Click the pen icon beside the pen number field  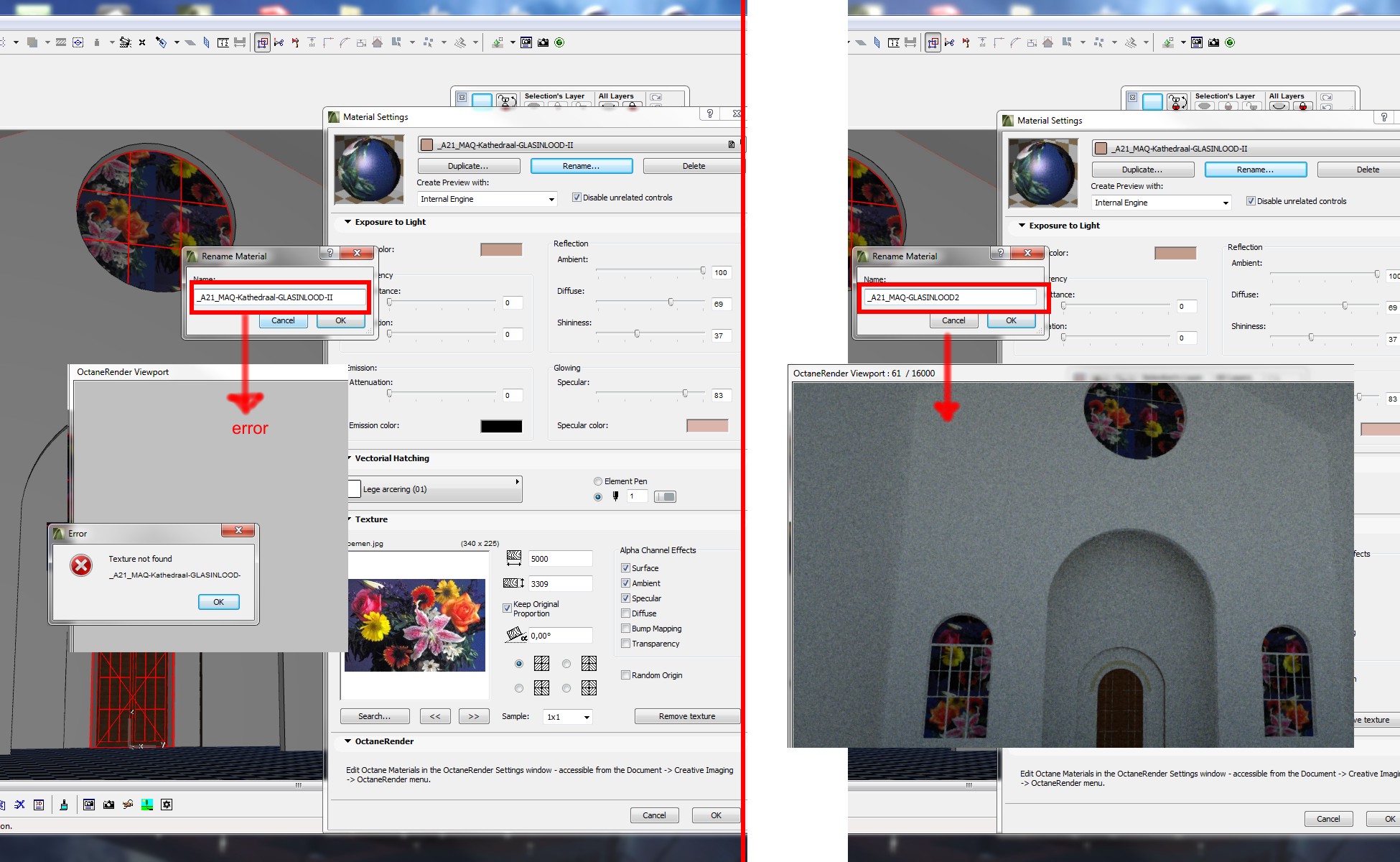point(615,496)
